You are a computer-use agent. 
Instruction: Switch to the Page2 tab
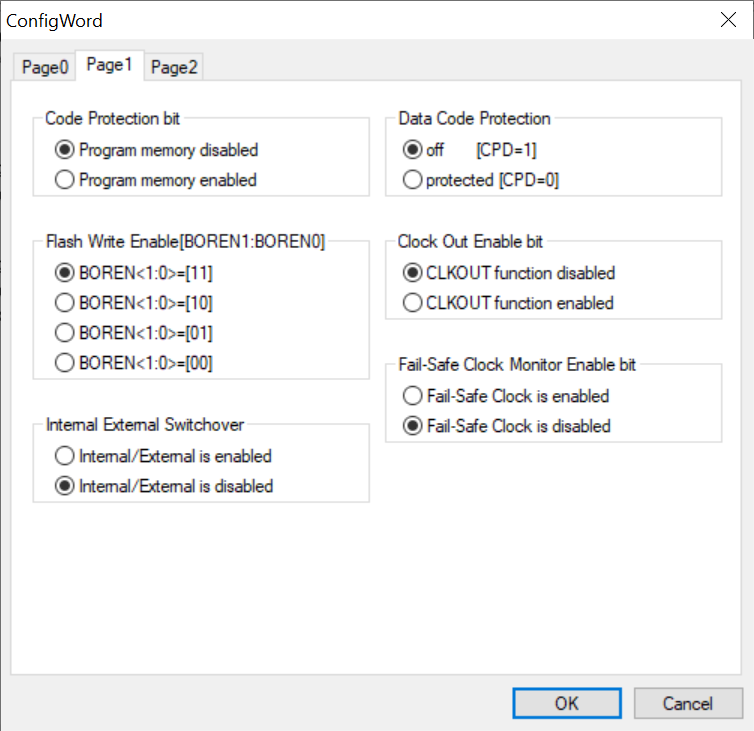click(174, 67)
